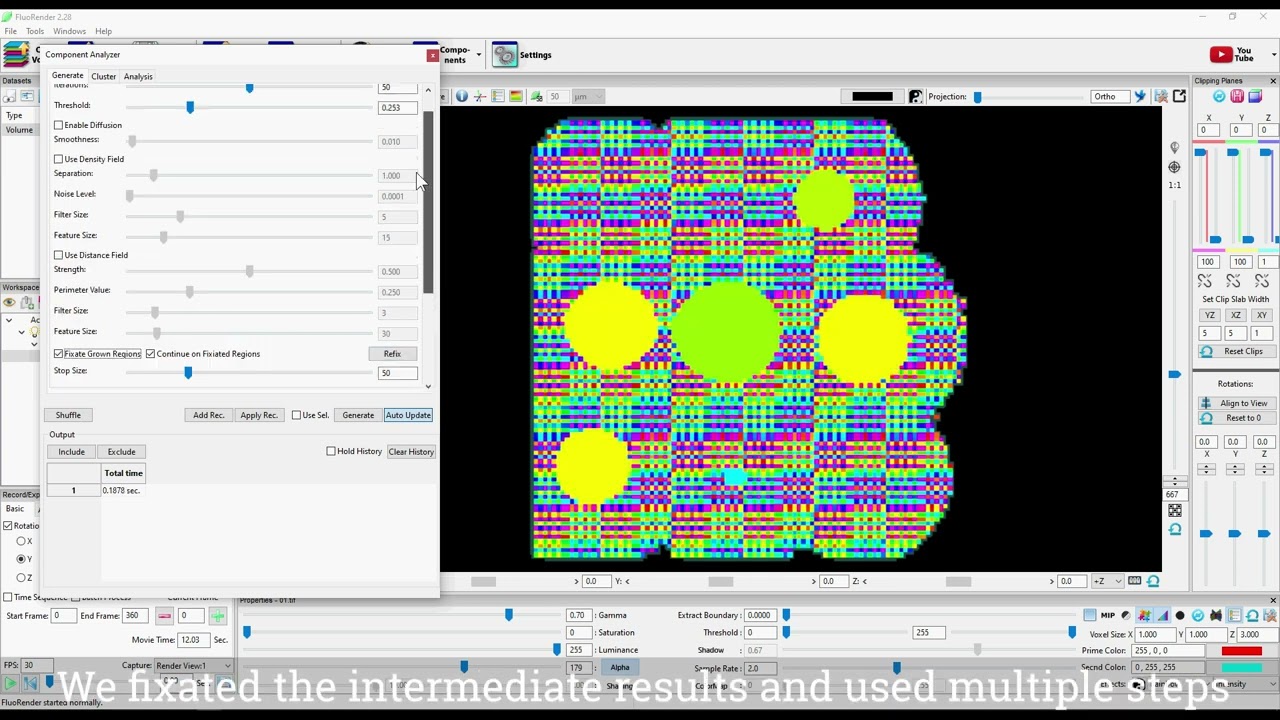Click the Clear History button
The image size is (1280, 720).
tap(411, 452)
